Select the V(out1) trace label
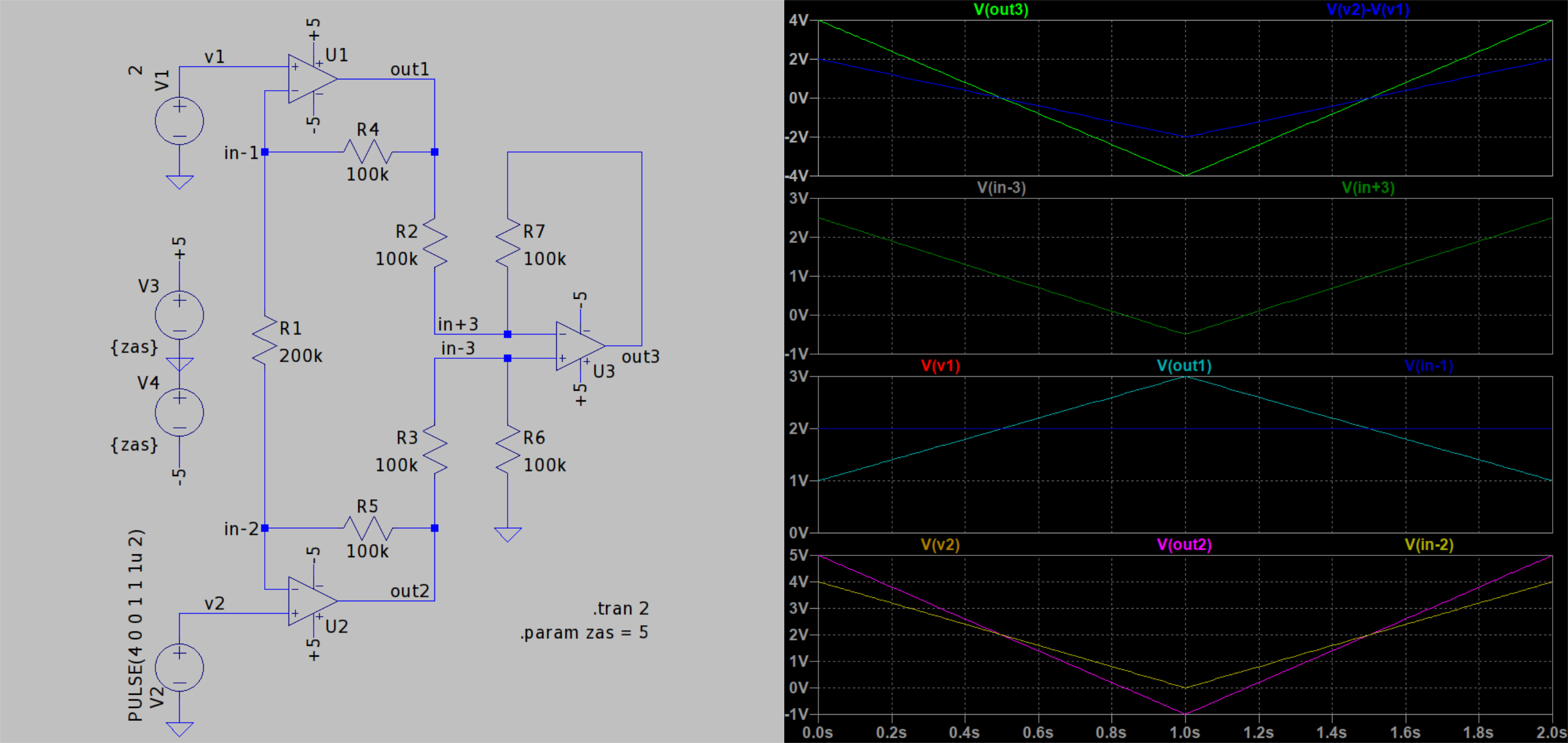Viewport: 1568px width, 743px height. click(x=1185, y=366)
